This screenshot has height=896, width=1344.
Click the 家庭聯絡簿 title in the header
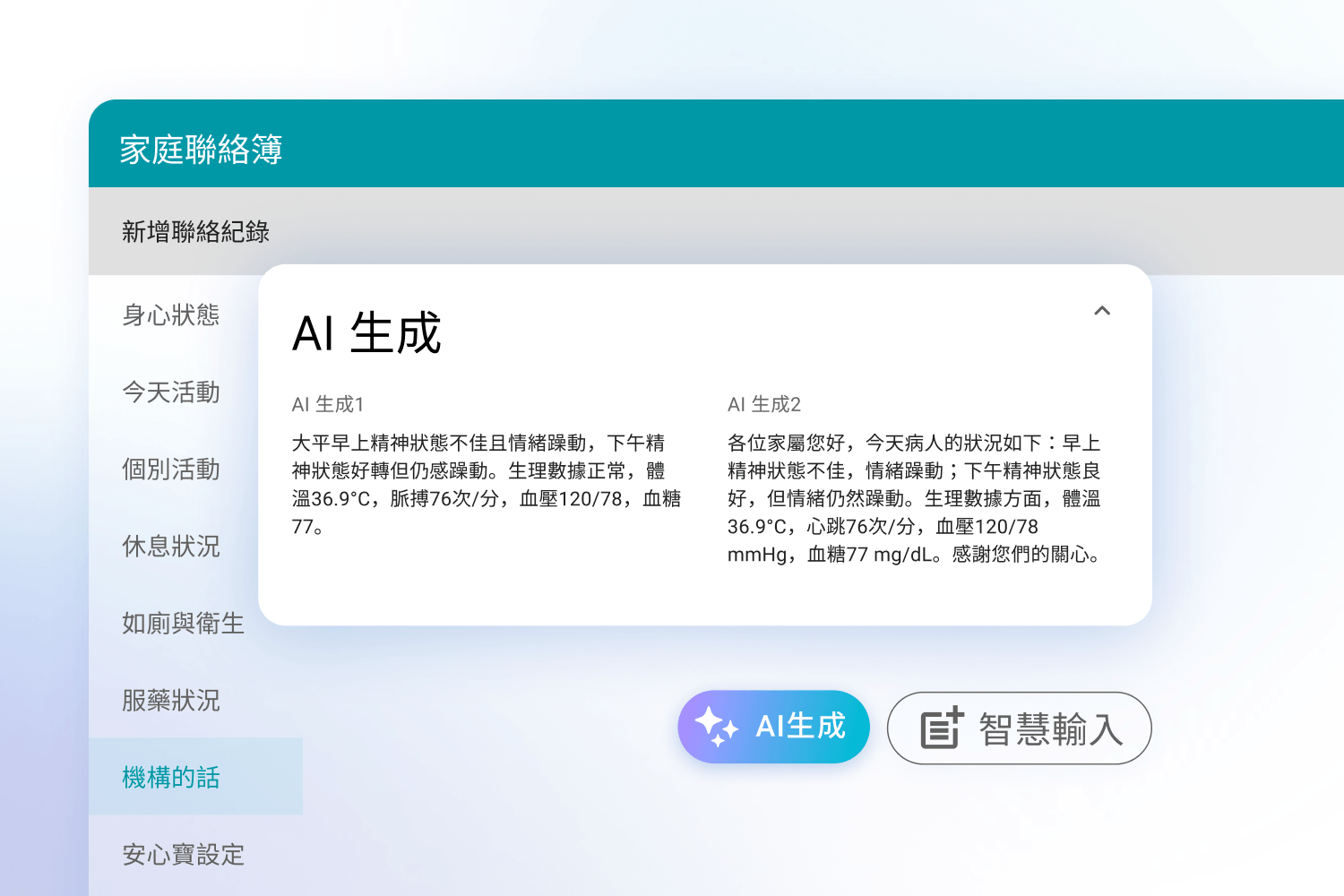(202, 150)
